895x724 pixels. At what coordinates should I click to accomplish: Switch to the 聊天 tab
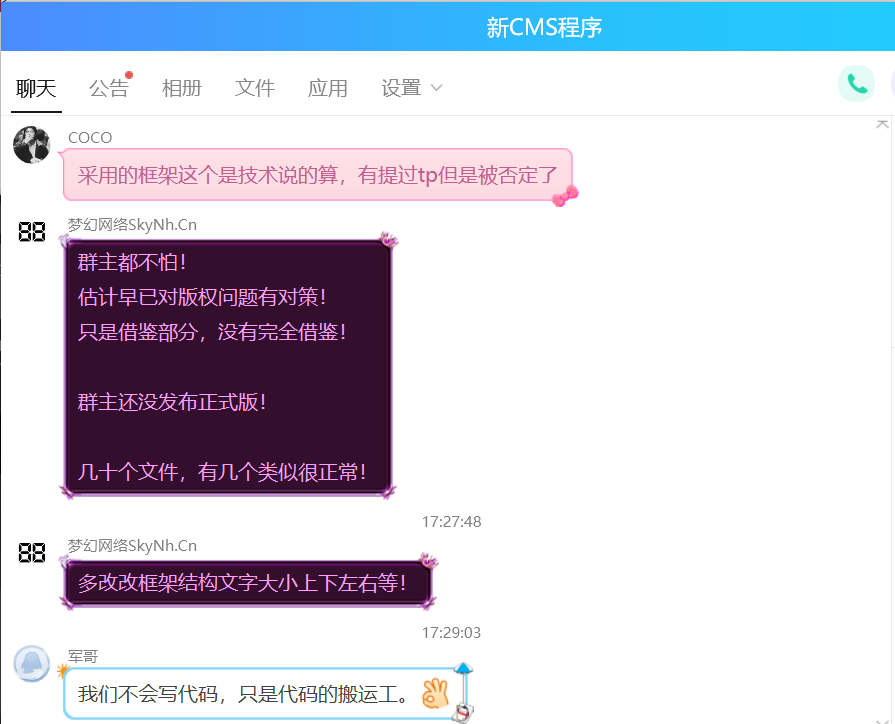(x=37, y=89)
